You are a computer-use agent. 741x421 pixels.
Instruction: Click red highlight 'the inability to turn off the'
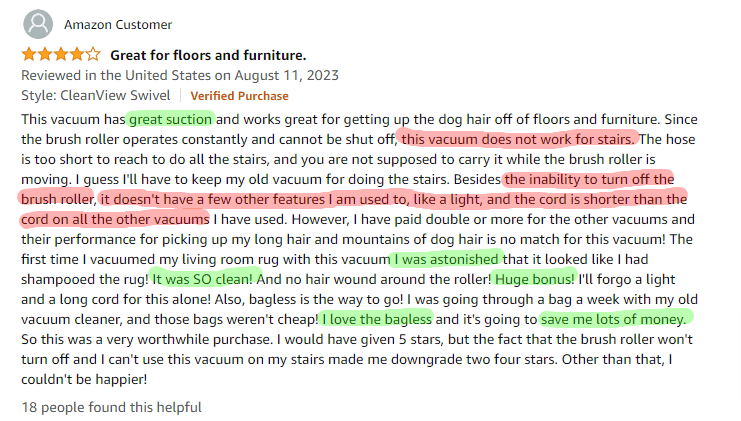(x=589, y=180)
